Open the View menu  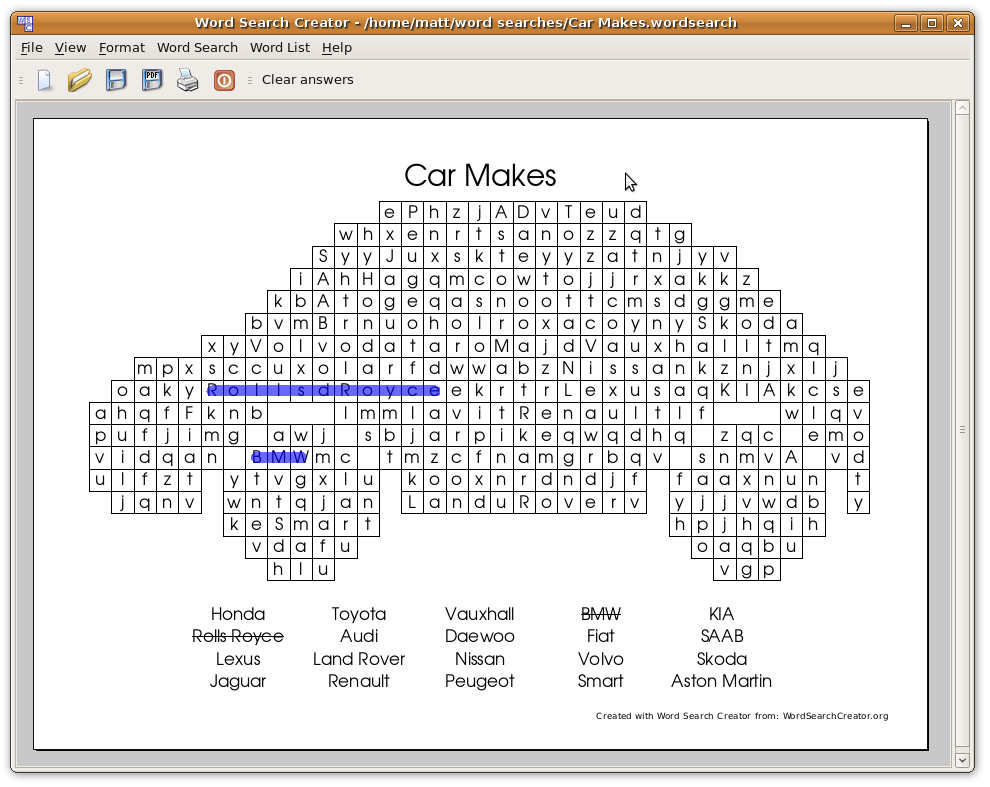pyautogui.click(x=70, y=47)
